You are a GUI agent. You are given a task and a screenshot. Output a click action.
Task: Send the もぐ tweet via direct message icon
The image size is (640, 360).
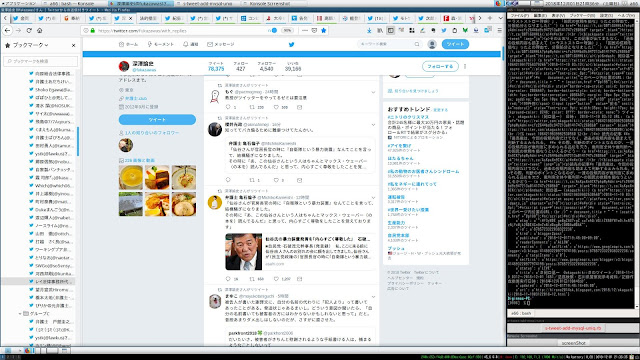click(x=300, y=107)
